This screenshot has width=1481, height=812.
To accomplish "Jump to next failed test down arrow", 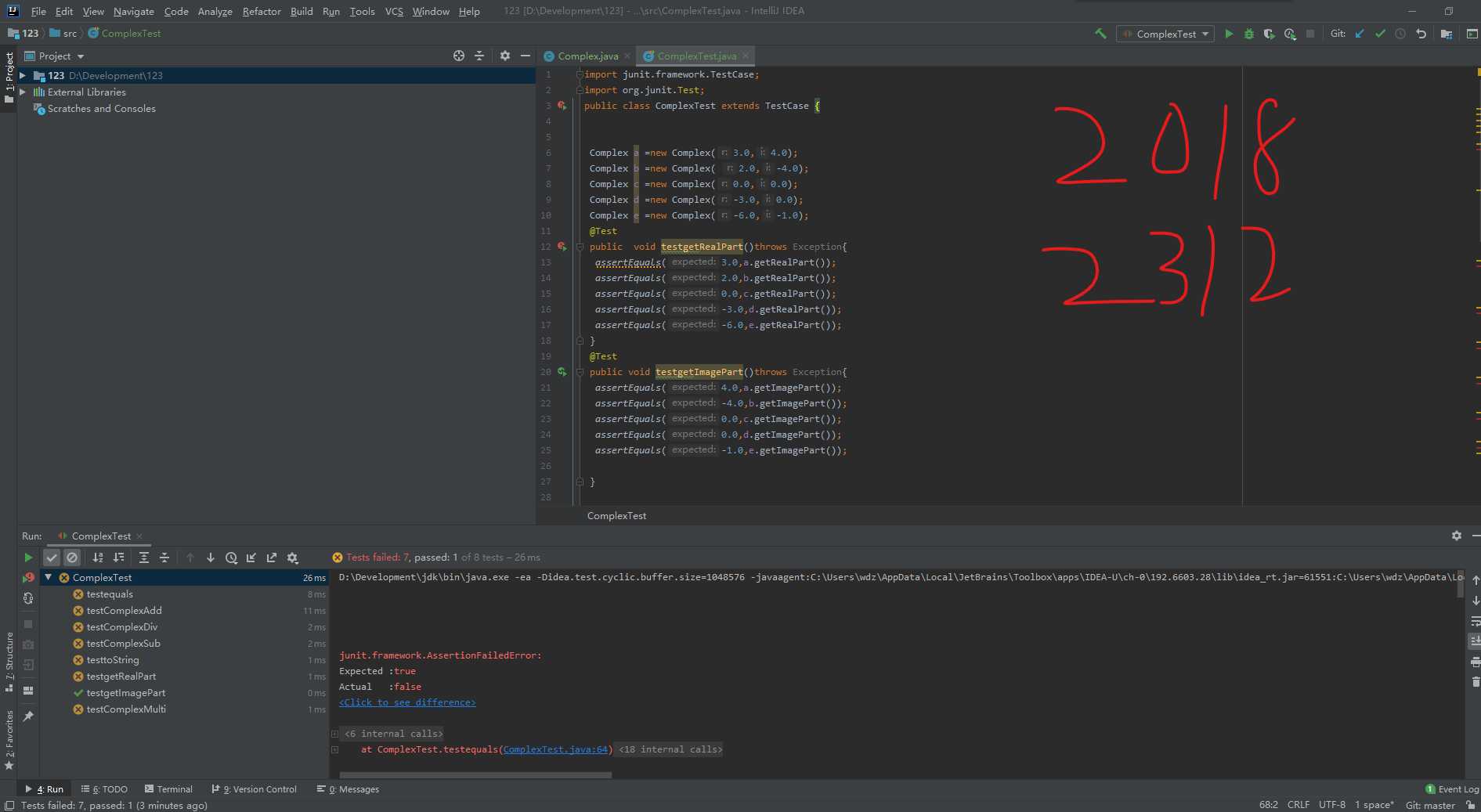I will point(211,558).
